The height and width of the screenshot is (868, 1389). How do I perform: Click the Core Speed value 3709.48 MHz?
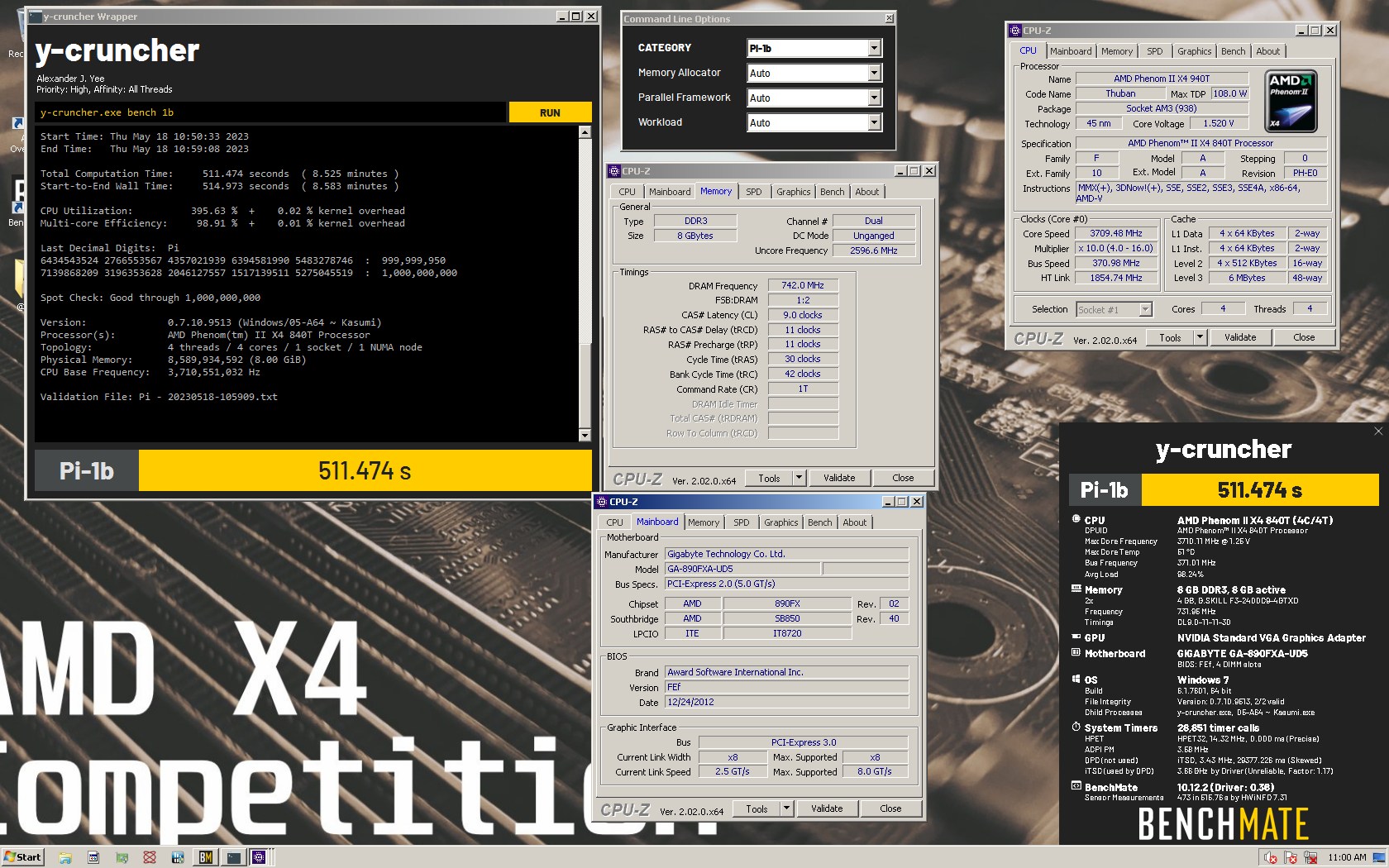1115,233
